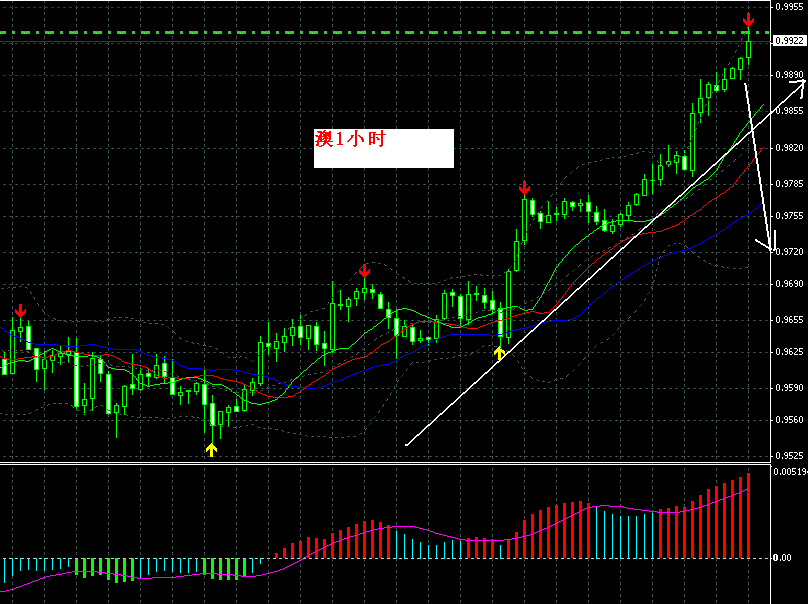Select the green dash-dot horizontal resistance line
The image size is (810, 604).
coord(385,33)
